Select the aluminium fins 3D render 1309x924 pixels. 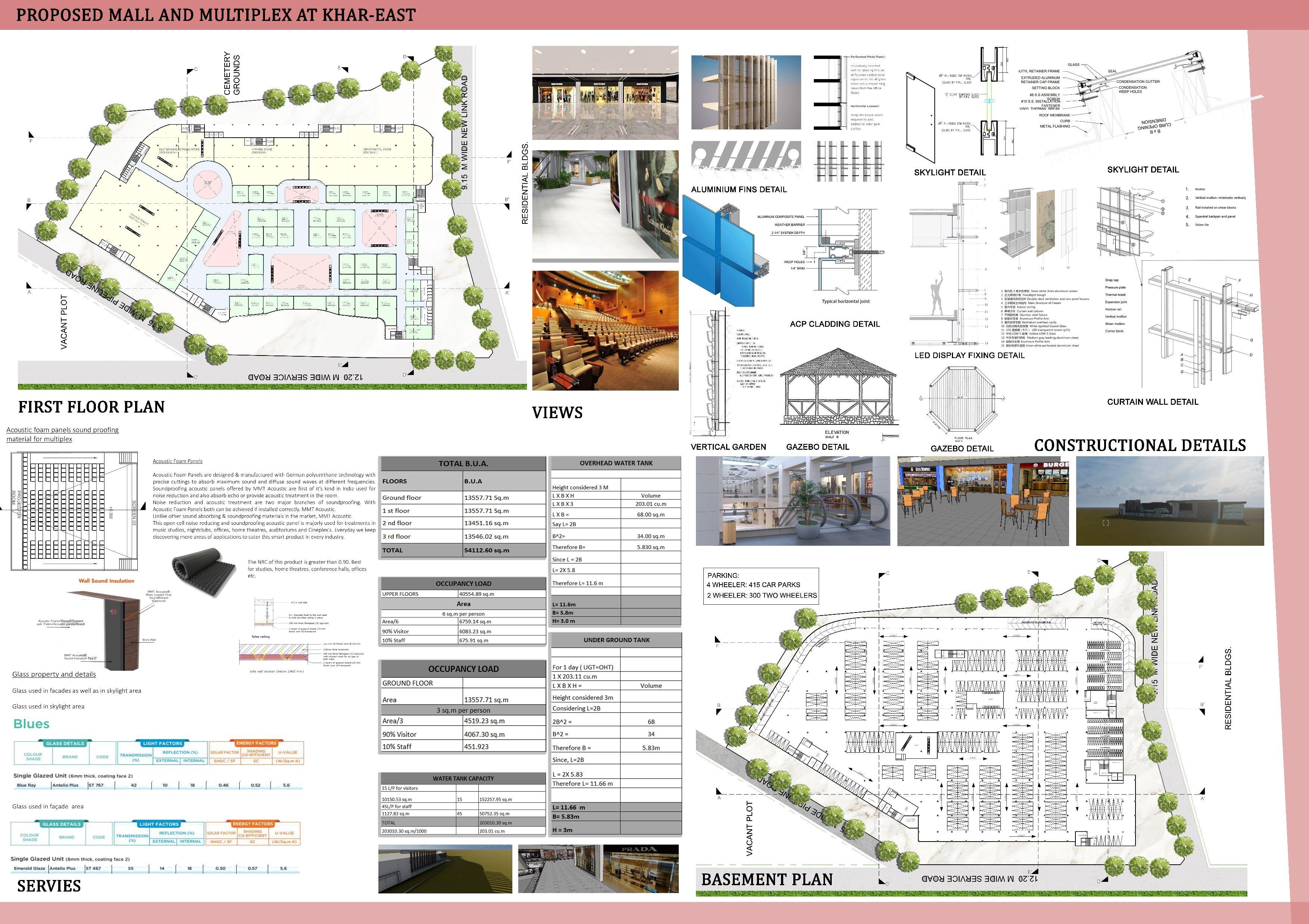(746, 93)
